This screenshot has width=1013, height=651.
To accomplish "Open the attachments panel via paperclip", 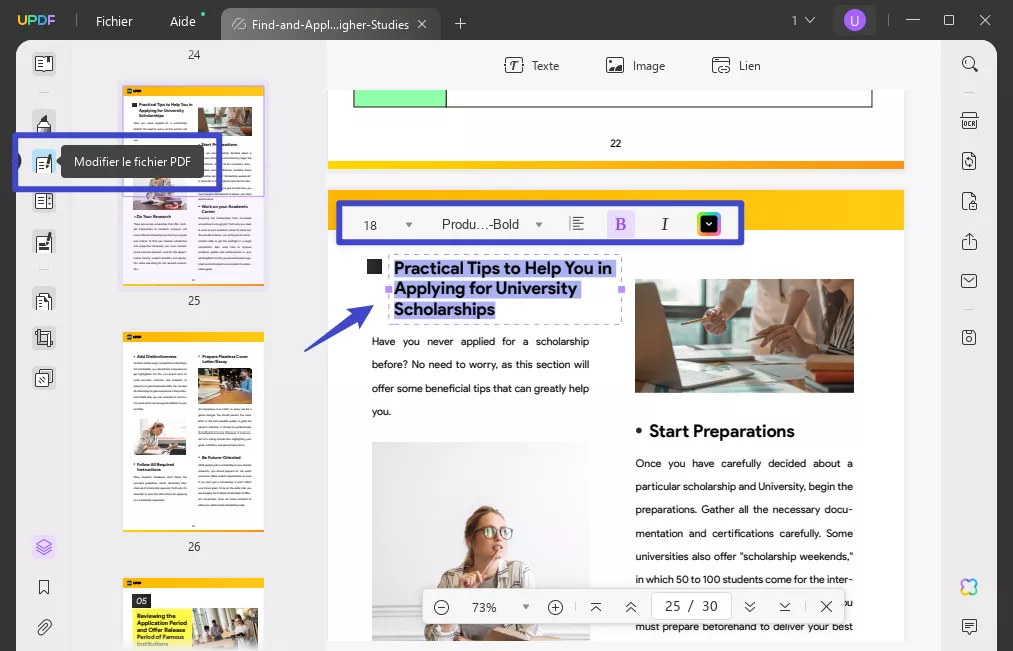I will pos(43,627).
